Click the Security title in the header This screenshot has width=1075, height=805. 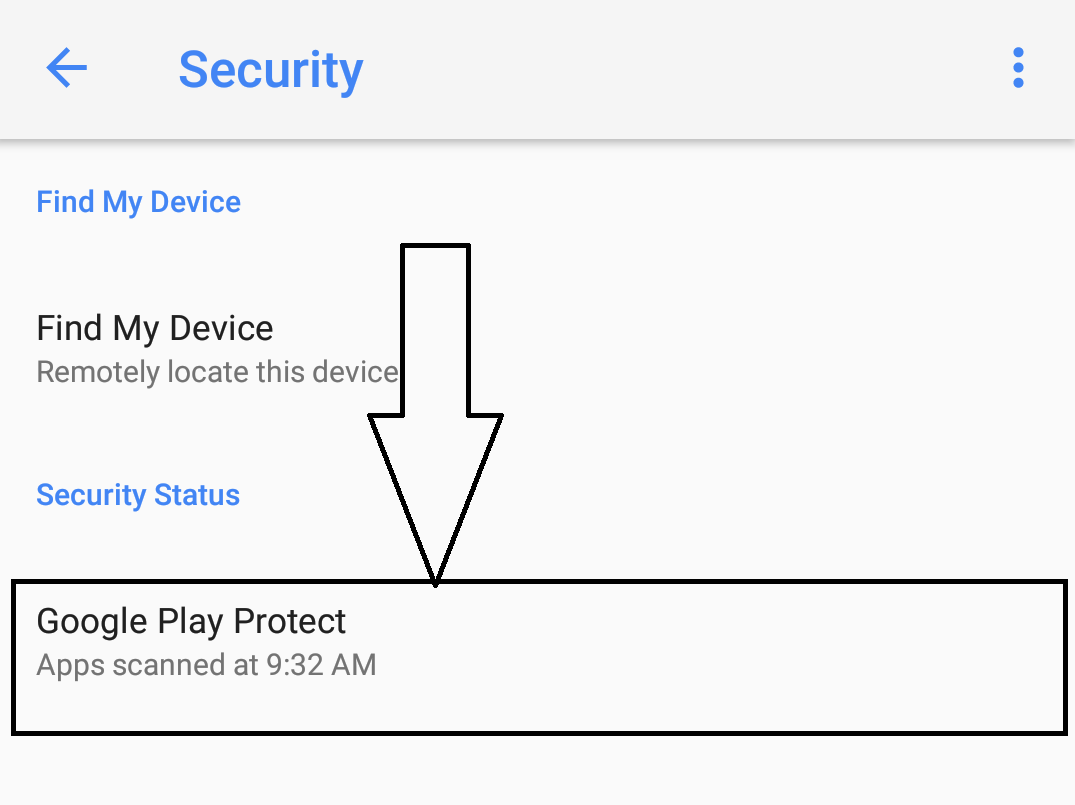[x=270, y=68]
